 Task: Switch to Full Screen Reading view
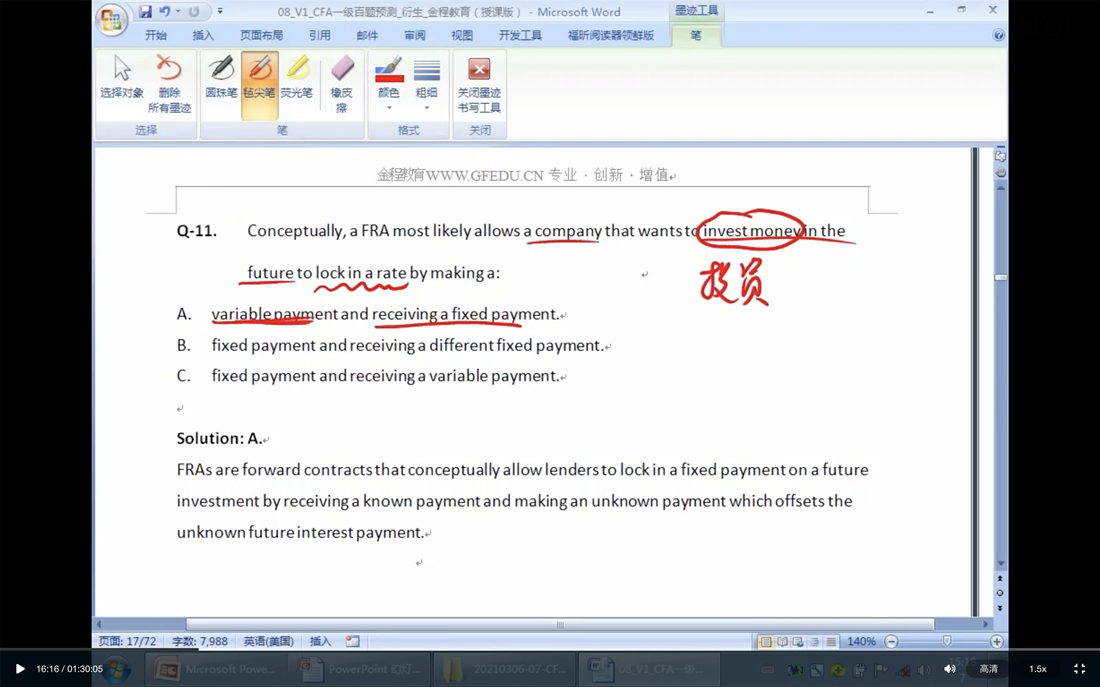point(782,641)
